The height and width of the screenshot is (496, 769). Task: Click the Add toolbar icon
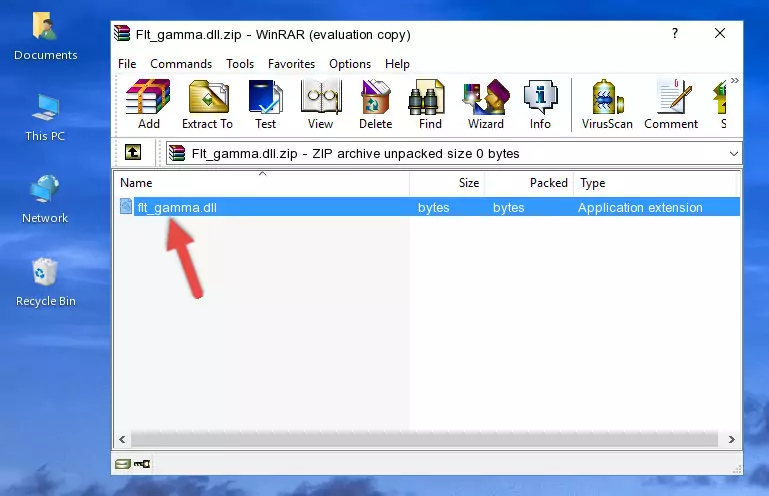148,104
